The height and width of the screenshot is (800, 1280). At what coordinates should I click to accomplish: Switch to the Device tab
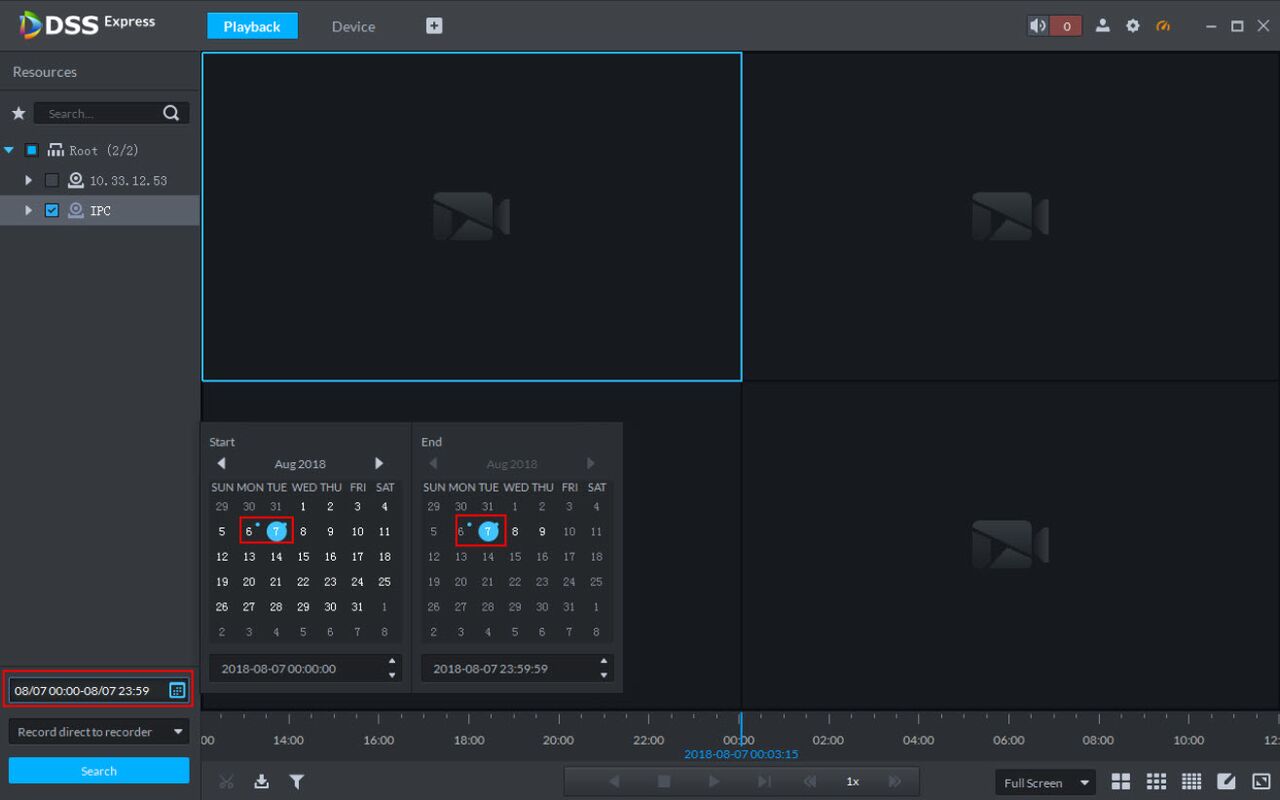pos(353,26)
